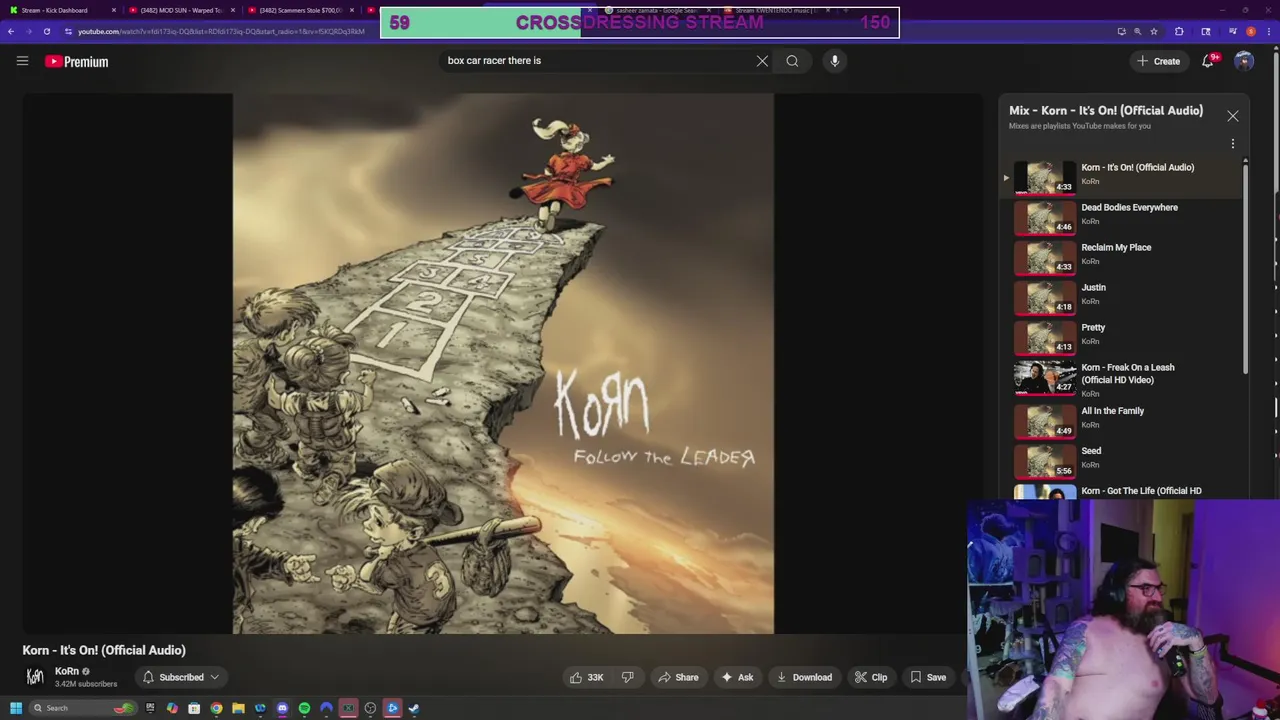Dislike the video with the thumbs down
1280x720 pixels.
click(x=628, y=677)
